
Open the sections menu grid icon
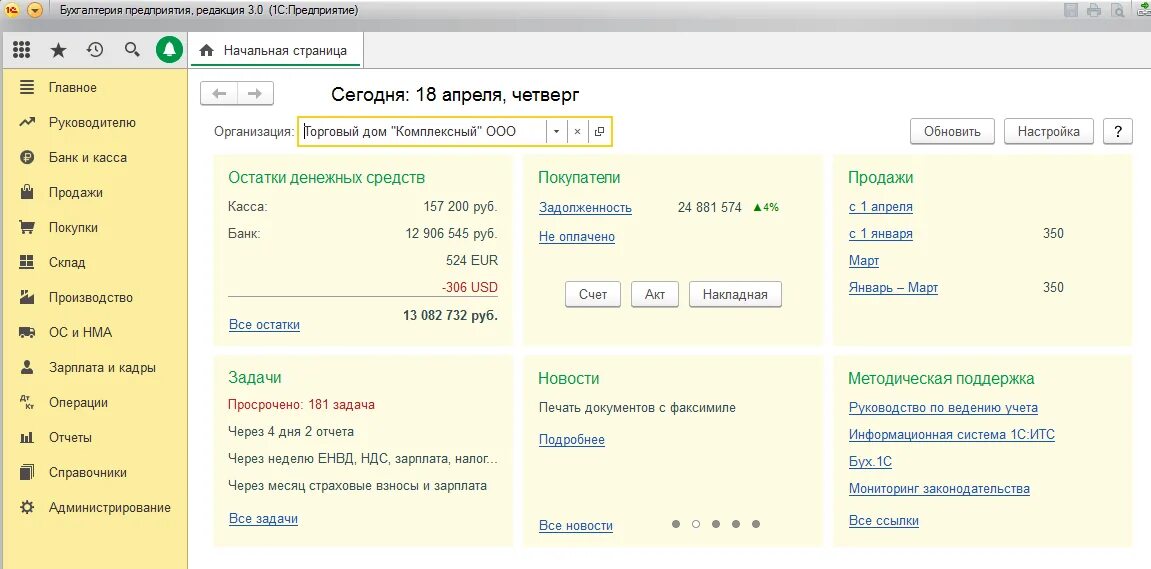[x=21, y=50]
